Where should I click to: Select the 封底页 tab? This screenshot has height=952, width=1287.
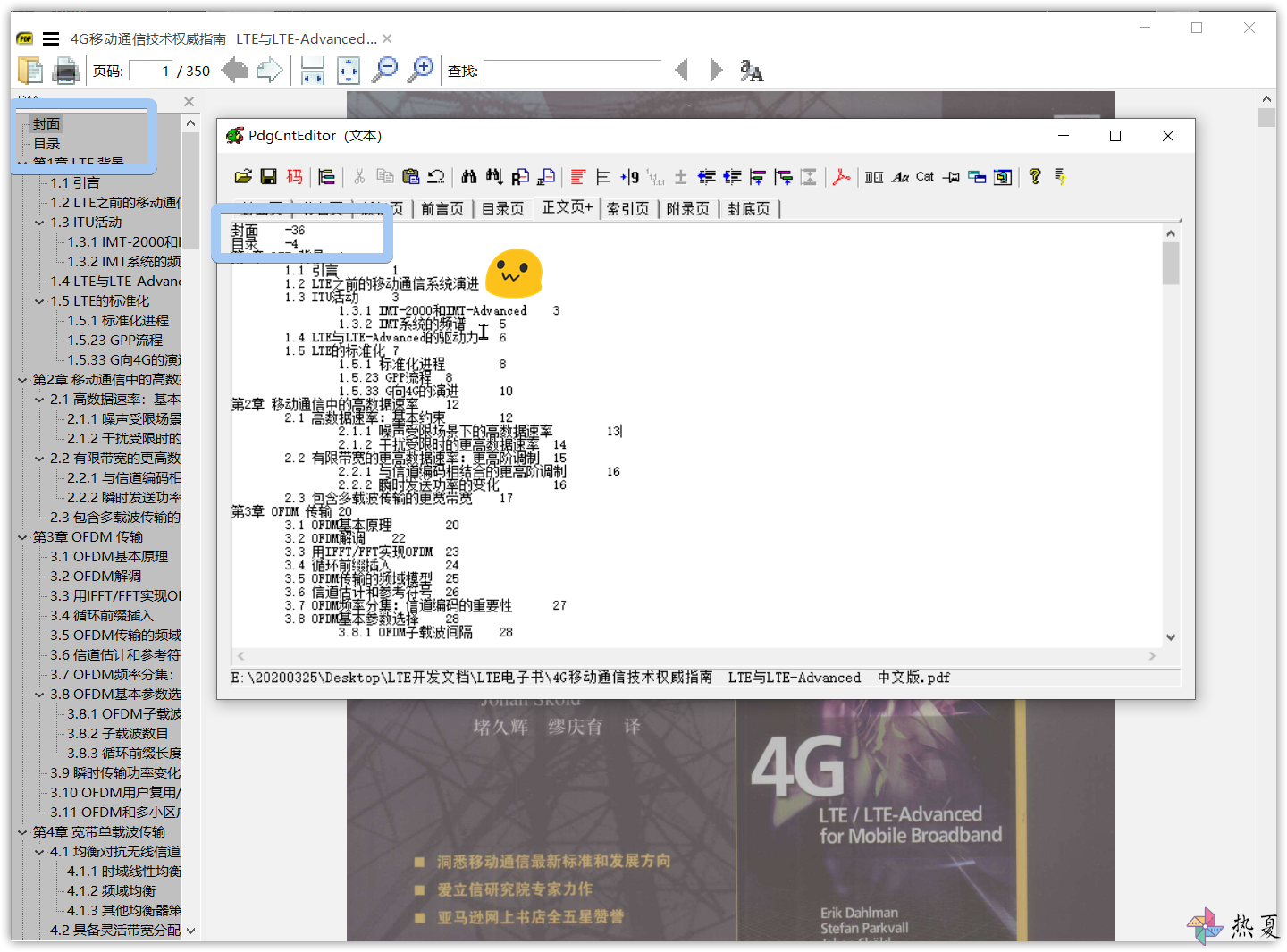(749, 209)
